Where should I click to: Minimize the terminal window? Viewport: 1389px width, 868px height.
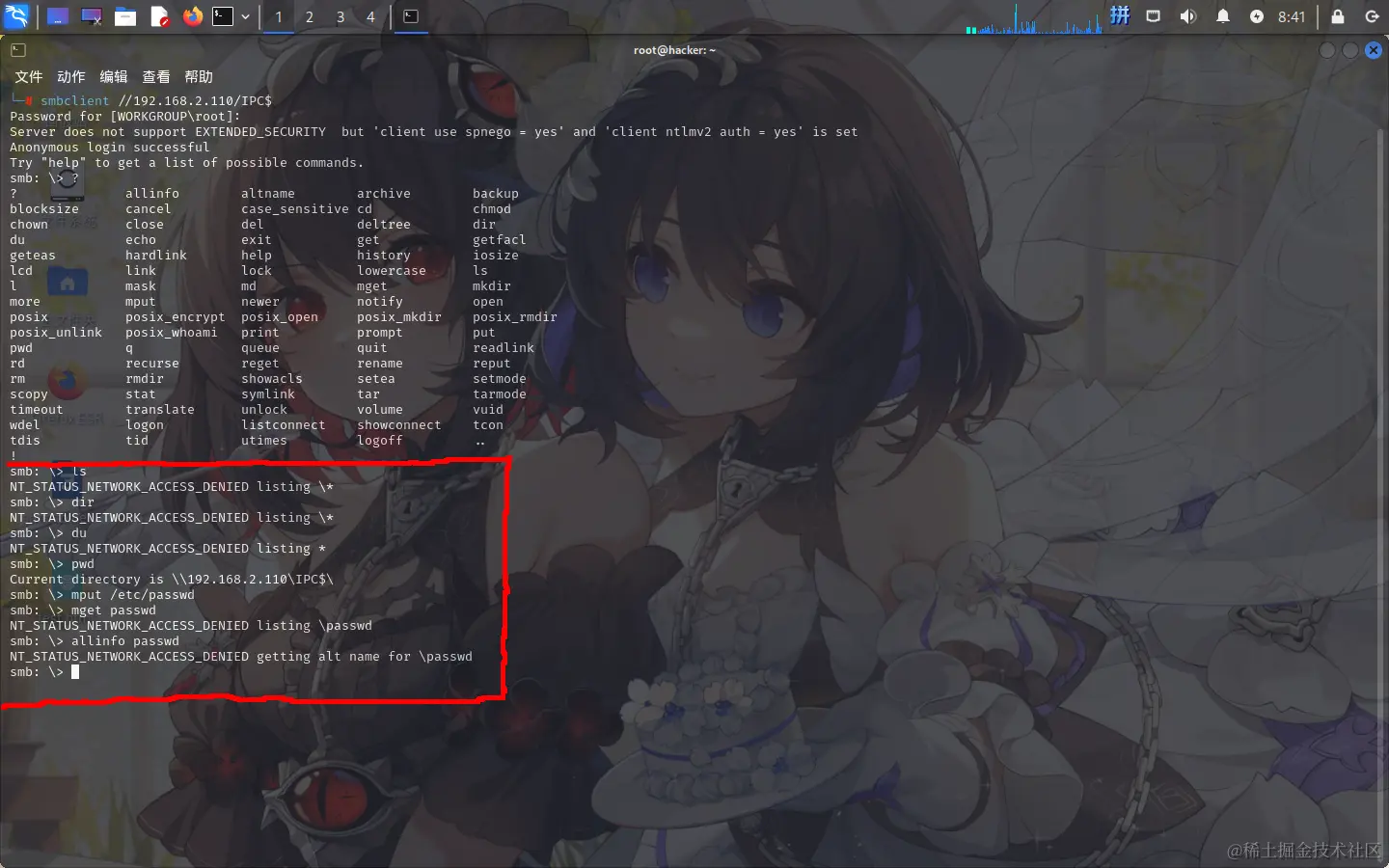pyautogui.click(x=1327, y=50)
